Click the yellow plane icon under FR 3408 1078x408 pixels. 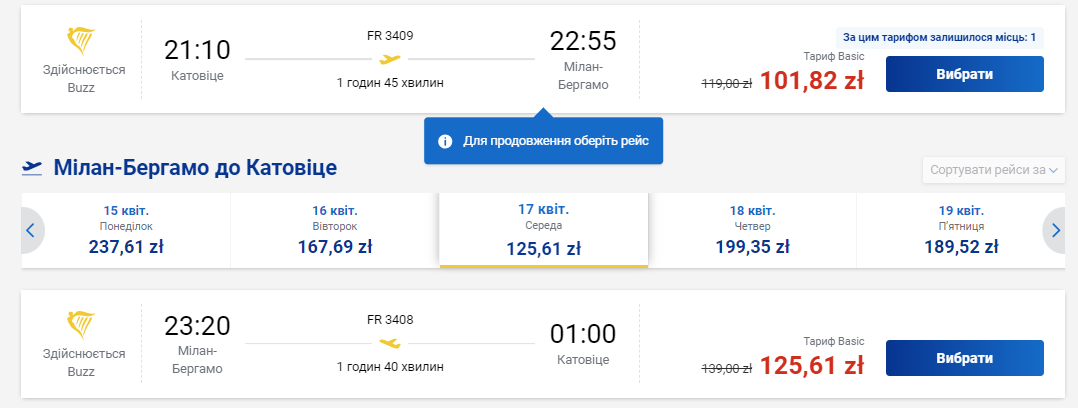390,343
